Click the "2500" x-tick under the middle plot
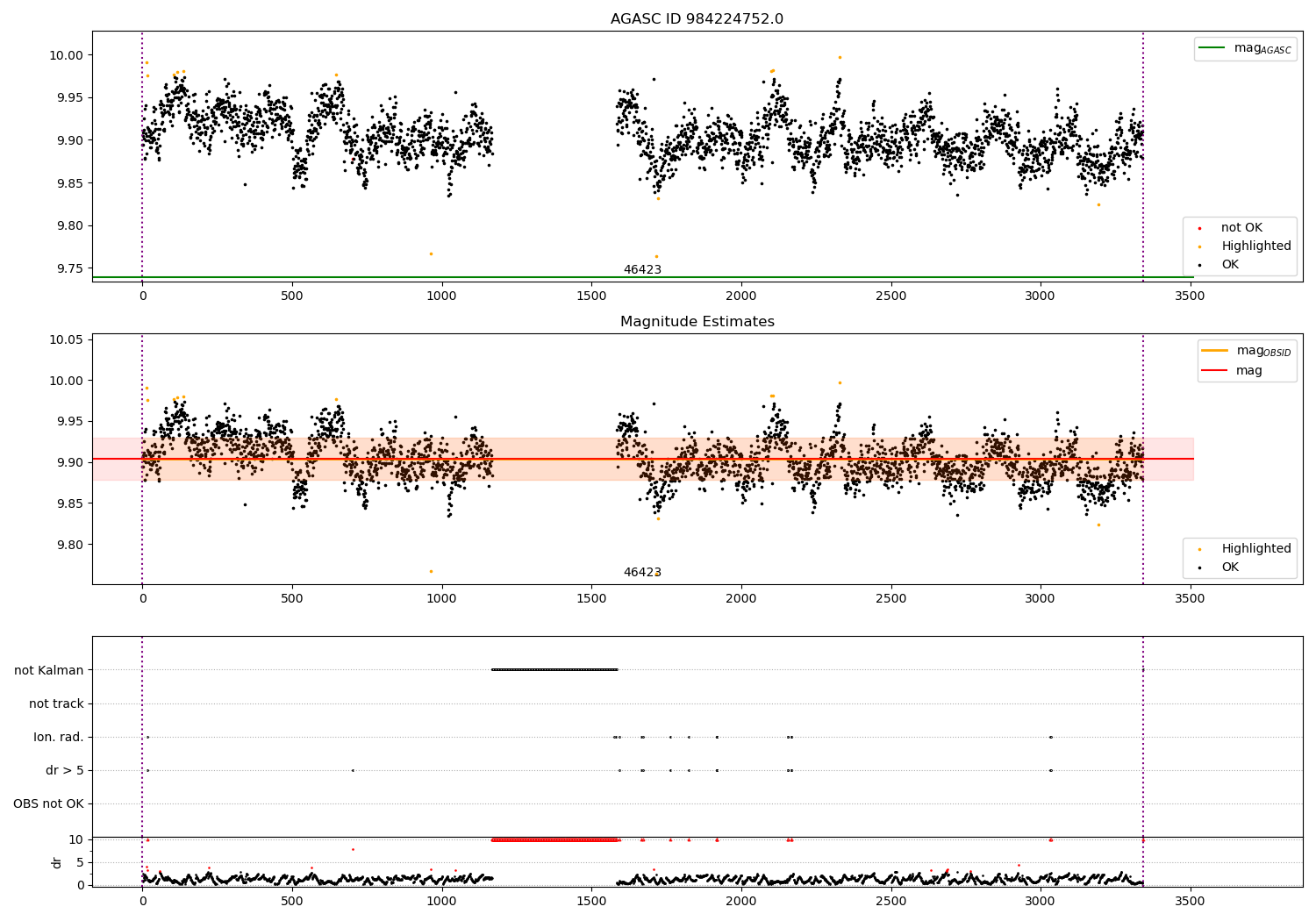The width and height of the screenshot is (1316, 921). pos(890,598)
